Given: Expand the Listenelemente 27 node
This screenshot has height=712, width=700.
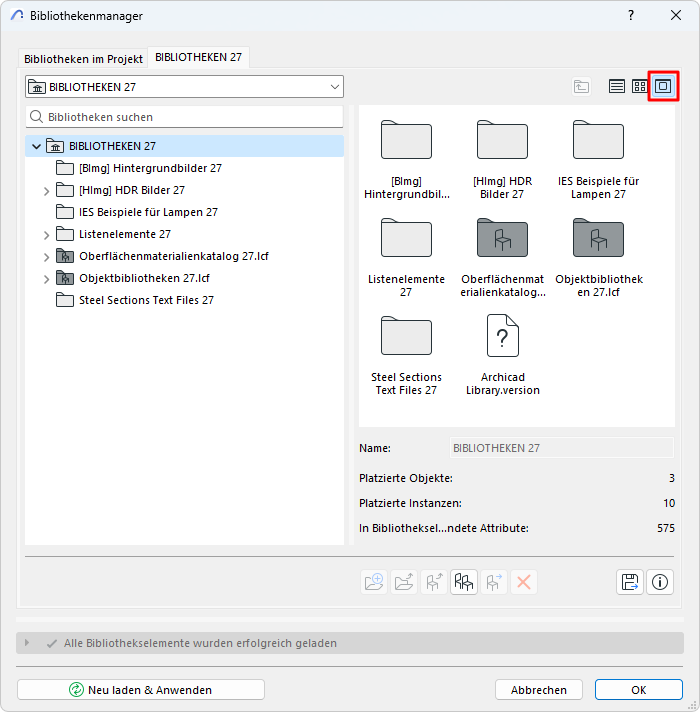Looking at the screenshot, I should click(46, 235).
